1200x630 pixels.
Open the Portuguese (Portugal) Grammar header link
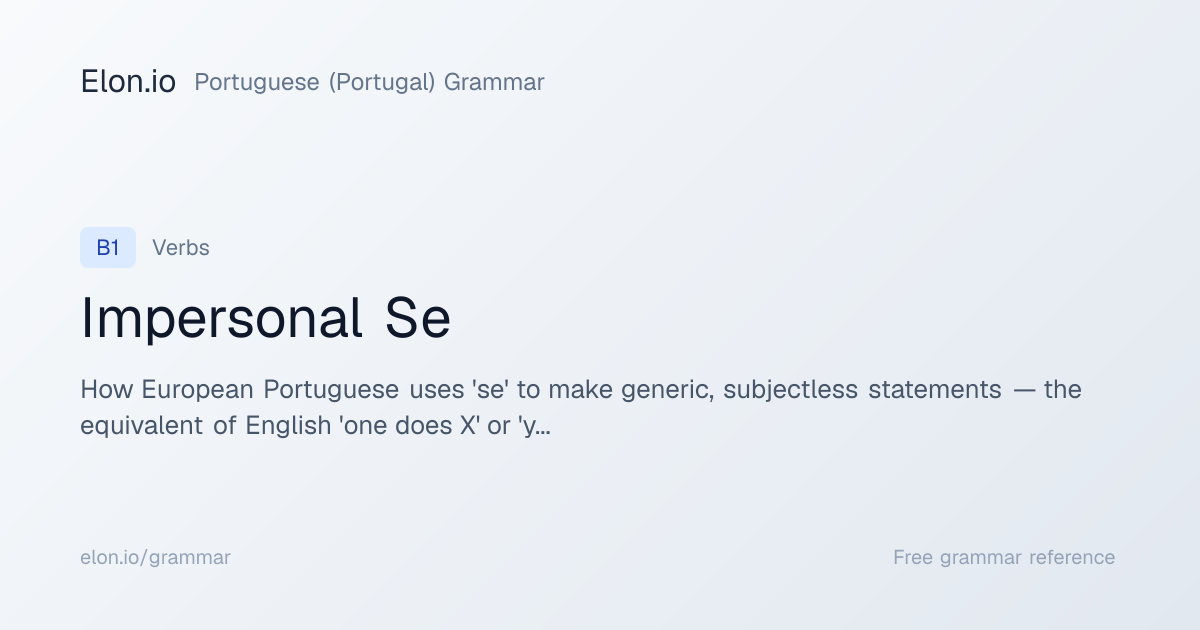click(x=369, y=82)
